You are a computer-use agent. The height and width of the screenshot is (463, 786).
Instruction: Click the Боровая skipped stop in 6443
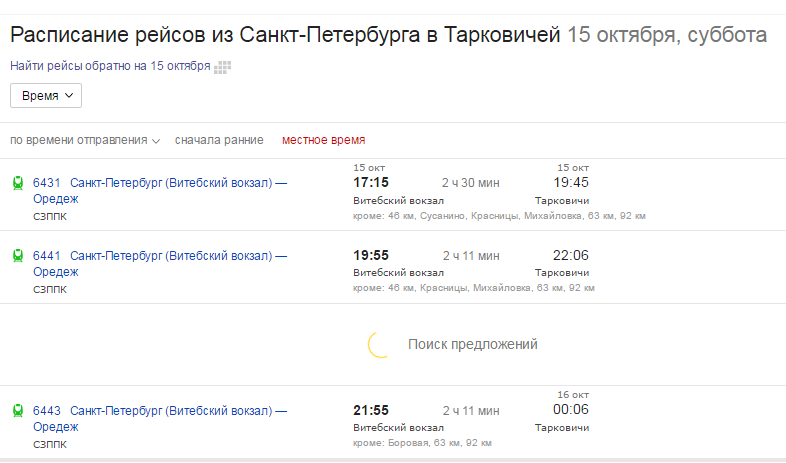(408, 442)
